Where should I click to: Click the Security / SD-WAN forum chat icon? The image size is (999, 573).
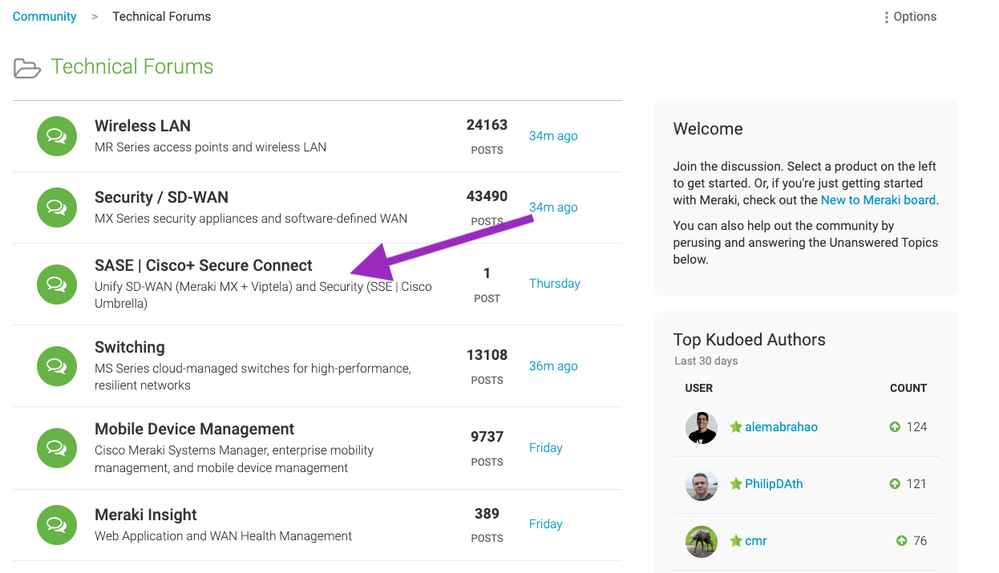tap(56, 208)
